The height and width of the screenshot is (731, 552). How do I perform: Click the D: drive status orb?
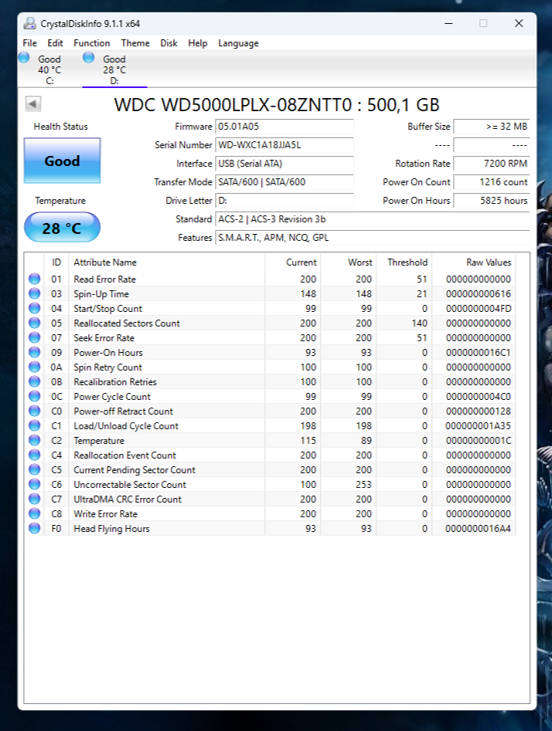pos(89,58)
